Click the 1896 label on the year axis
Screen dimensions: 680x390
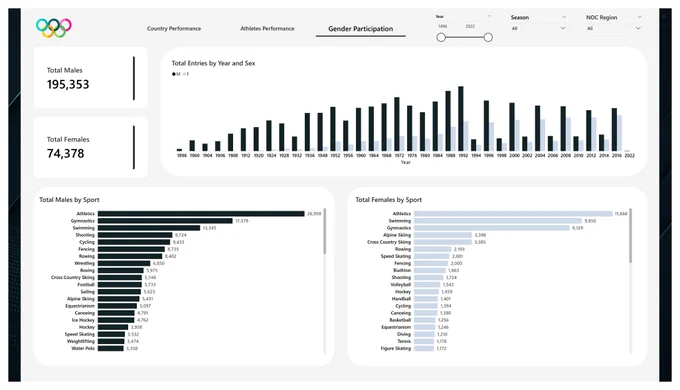point(182,155)
